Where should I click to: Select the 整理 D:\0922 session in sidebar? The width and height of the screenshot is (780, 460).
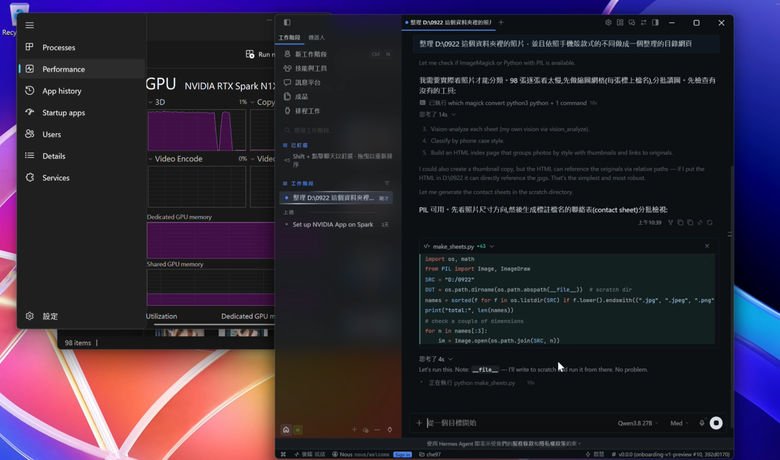336,198
